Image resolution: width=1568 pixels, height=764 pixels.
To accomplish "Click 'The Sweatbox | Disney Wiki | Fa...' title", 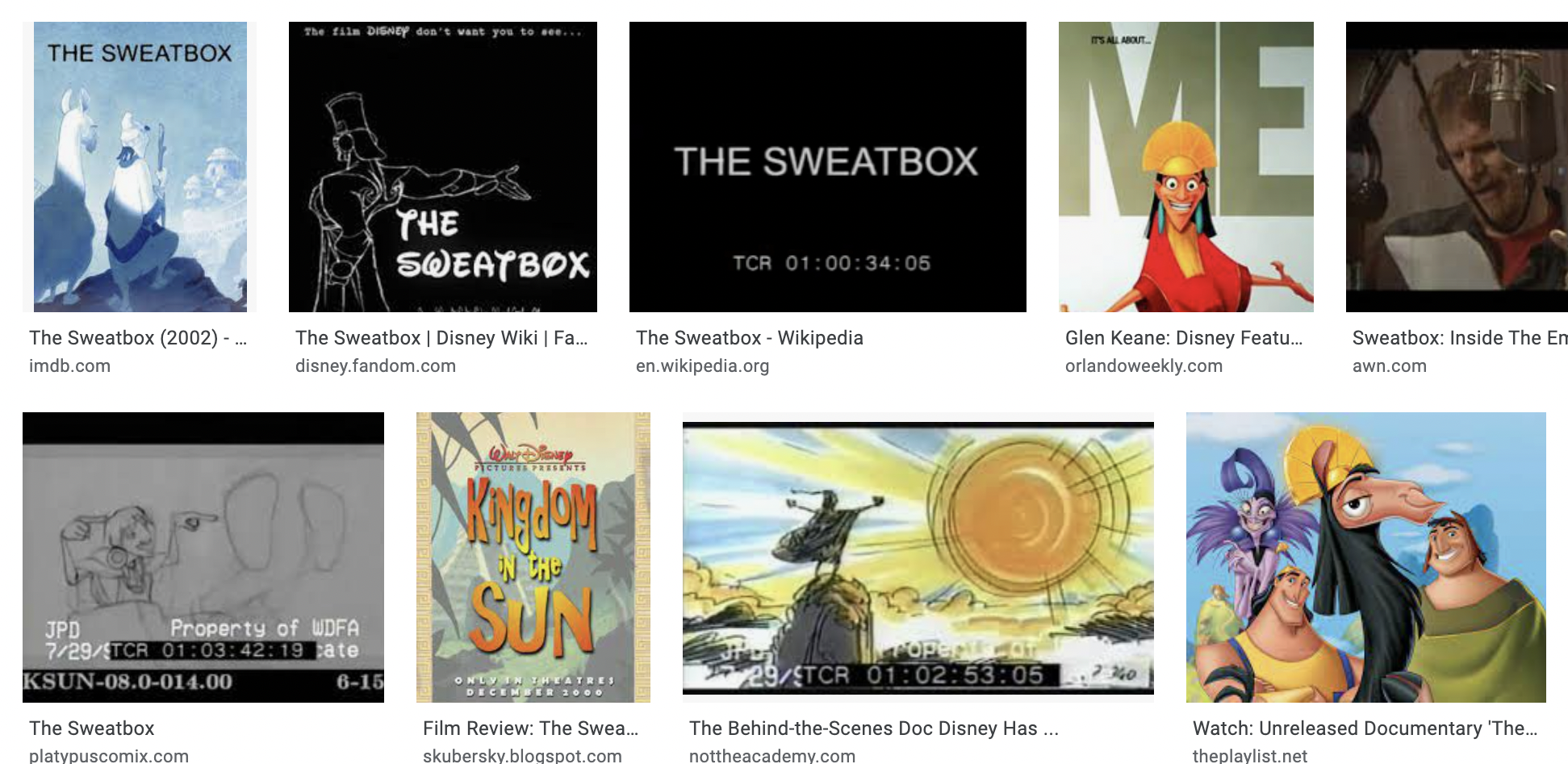I will pyautogui.click(x=441, y=338).
